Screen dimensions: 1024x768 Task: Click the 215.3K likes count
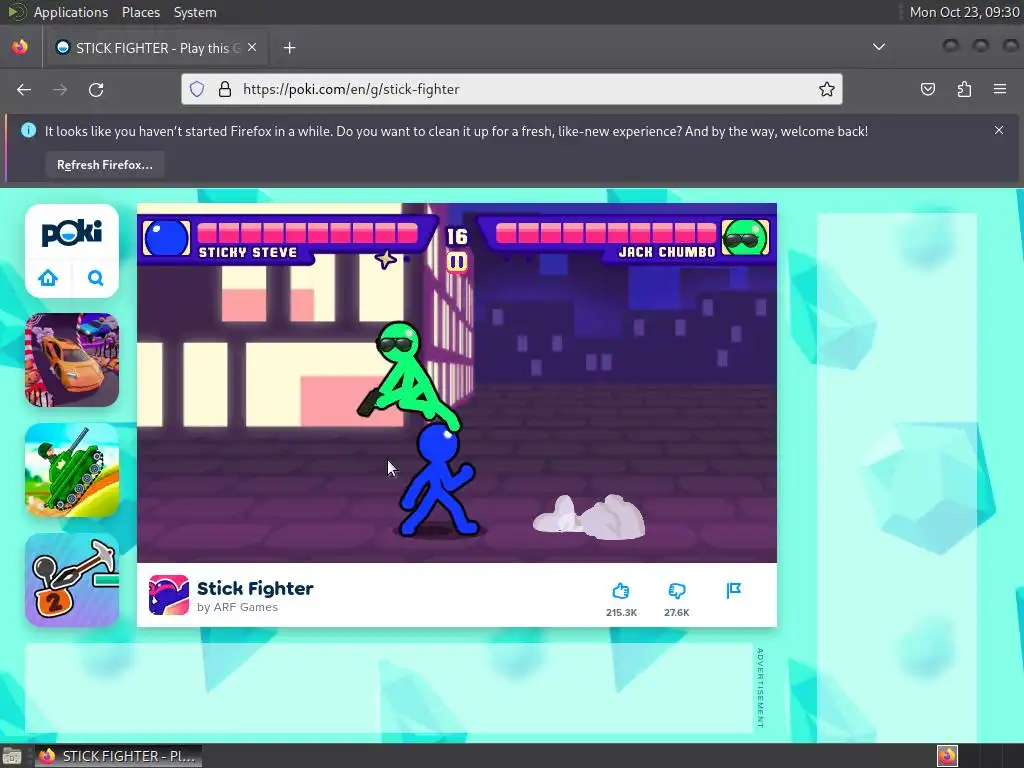click(621, 613)
